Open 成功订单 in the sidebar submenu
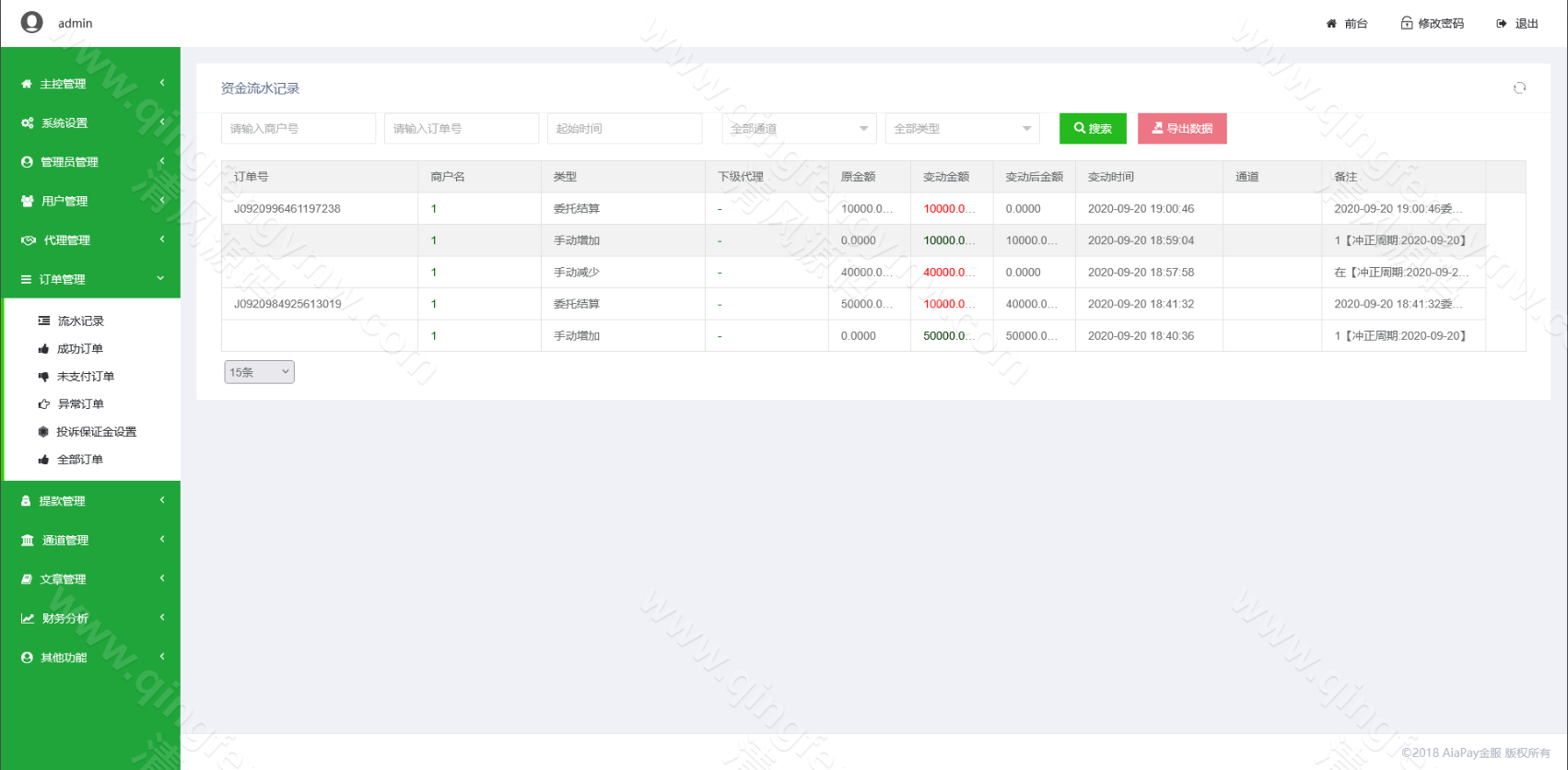 [x=80, y=349]
